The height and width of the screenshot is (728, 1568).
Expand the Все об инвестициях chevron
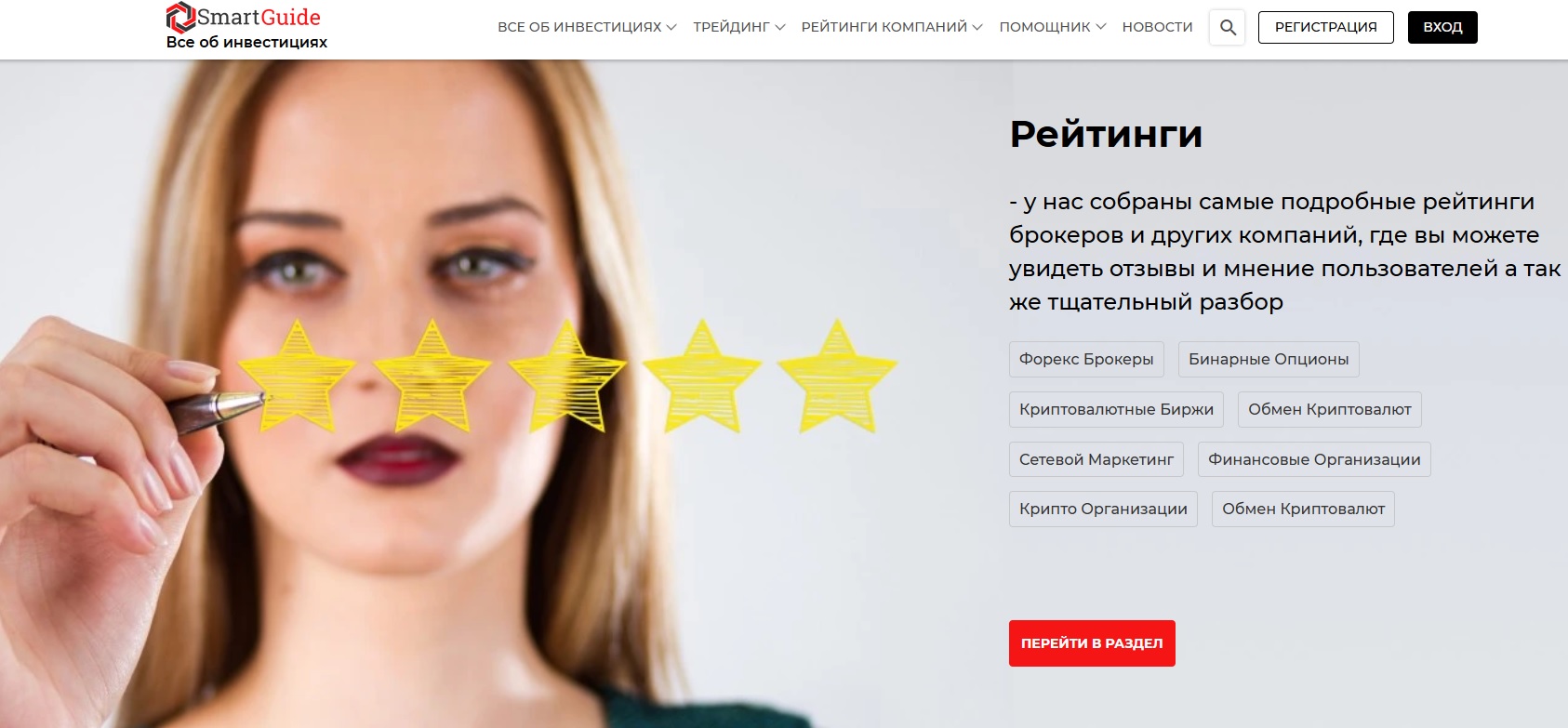[x=671, y=28]
